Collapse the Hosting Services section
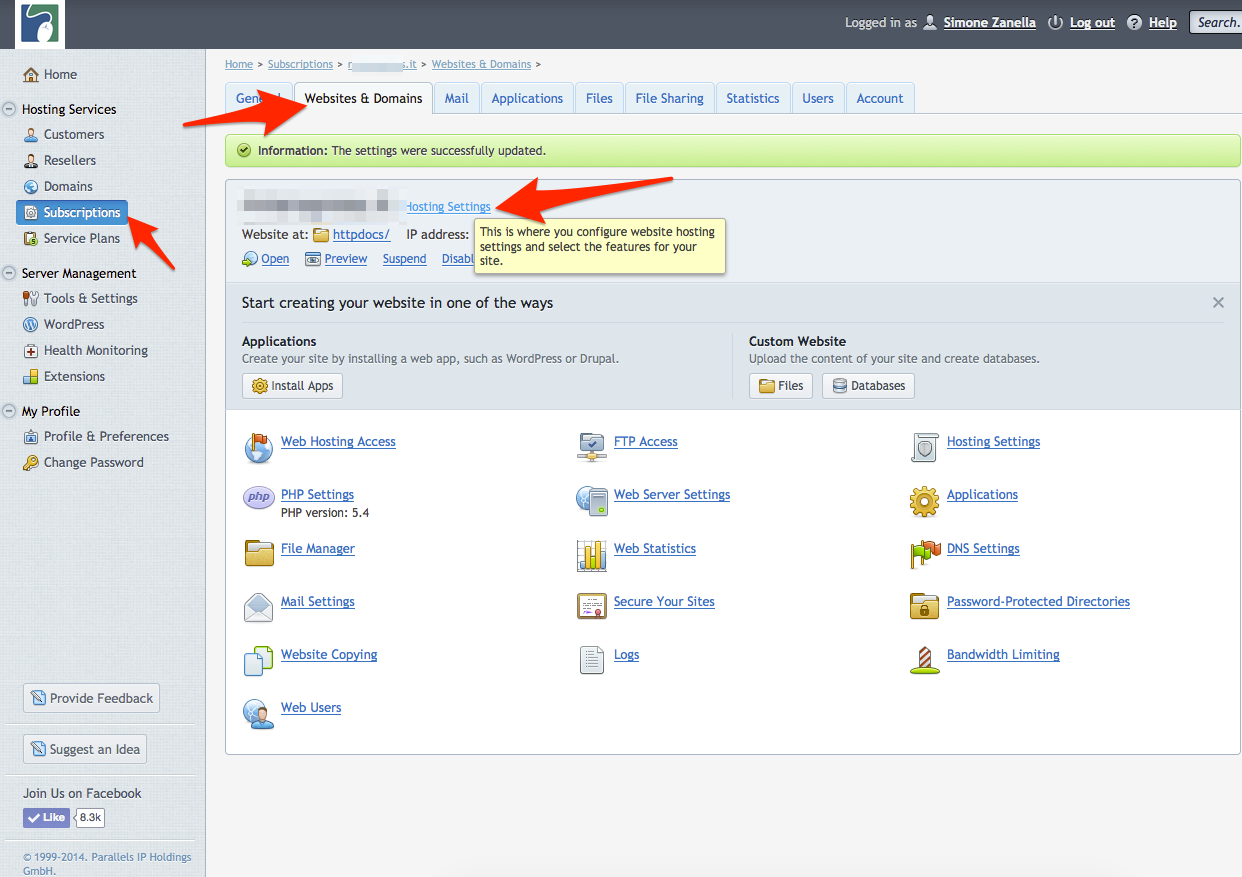 pyautogui.click(x=10, y=109)
